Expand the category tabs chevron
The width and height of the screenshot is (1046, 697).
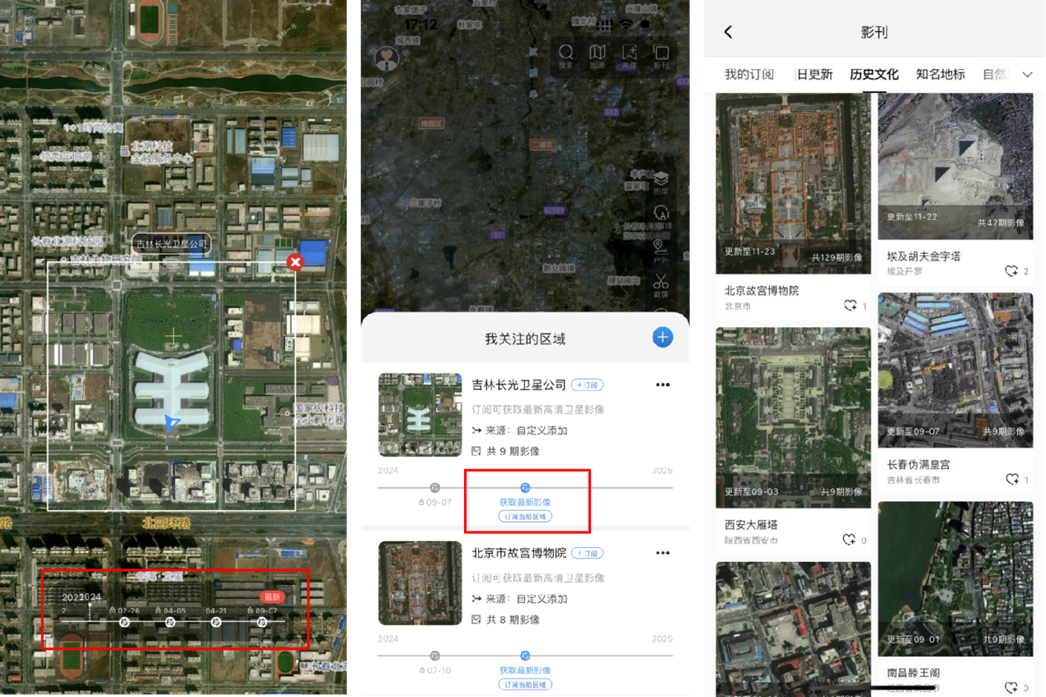[x=1027, y=75]
